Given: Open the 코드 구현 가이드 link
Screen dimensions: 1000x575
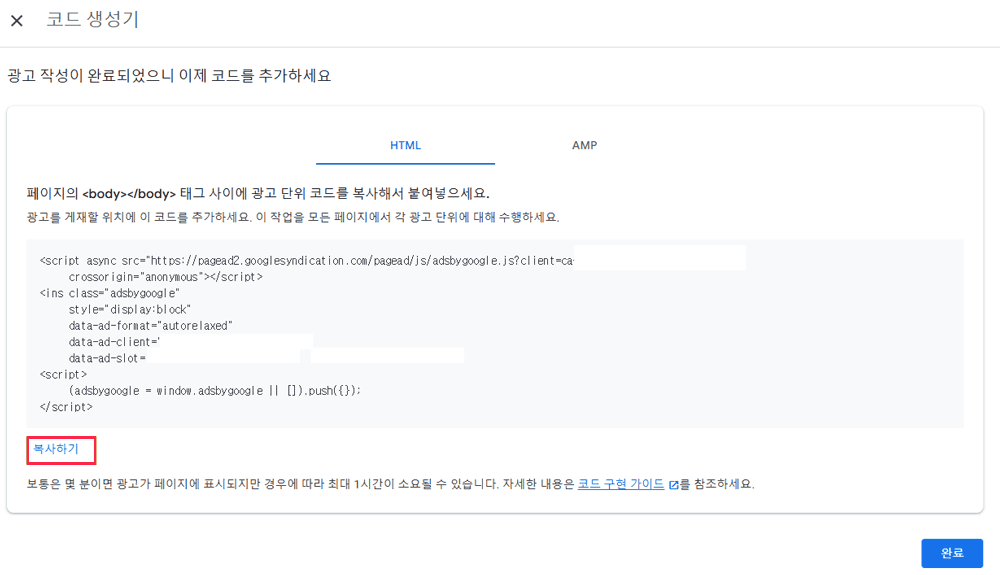Looking at the screenshot, I should coord(621,484).
